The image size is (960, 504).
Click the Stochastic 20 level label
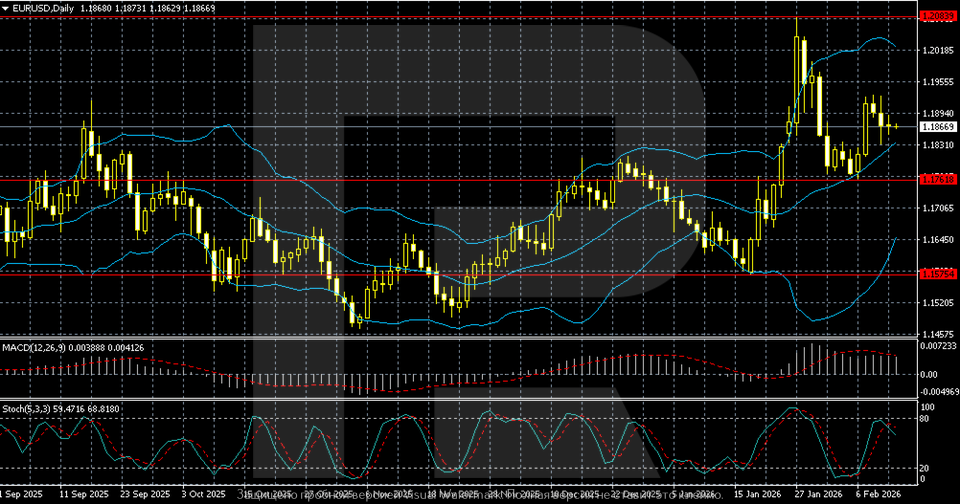tap(927, 467)
